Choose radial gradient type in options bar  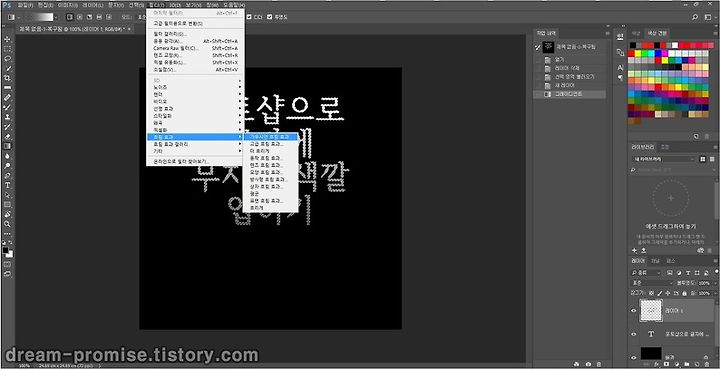[79, 17]
